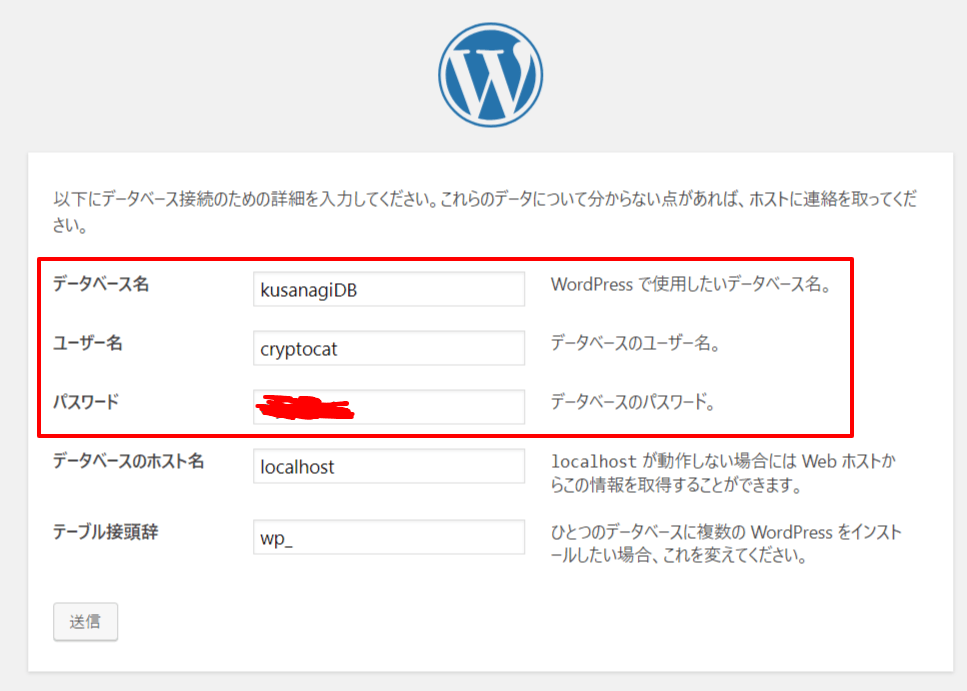Click the テーブル接頭辞 label

[105, 532]
